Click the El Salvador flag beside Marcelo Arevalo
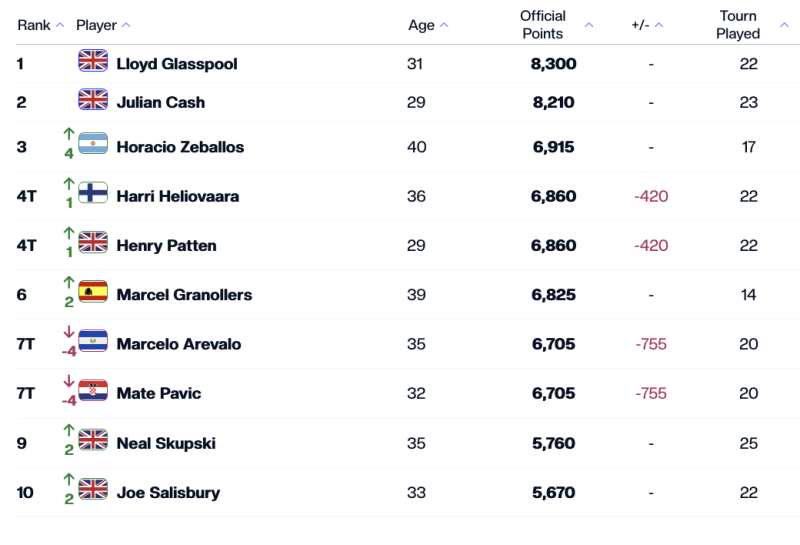This screenshot has height=545, width=800. click(93, 341)
